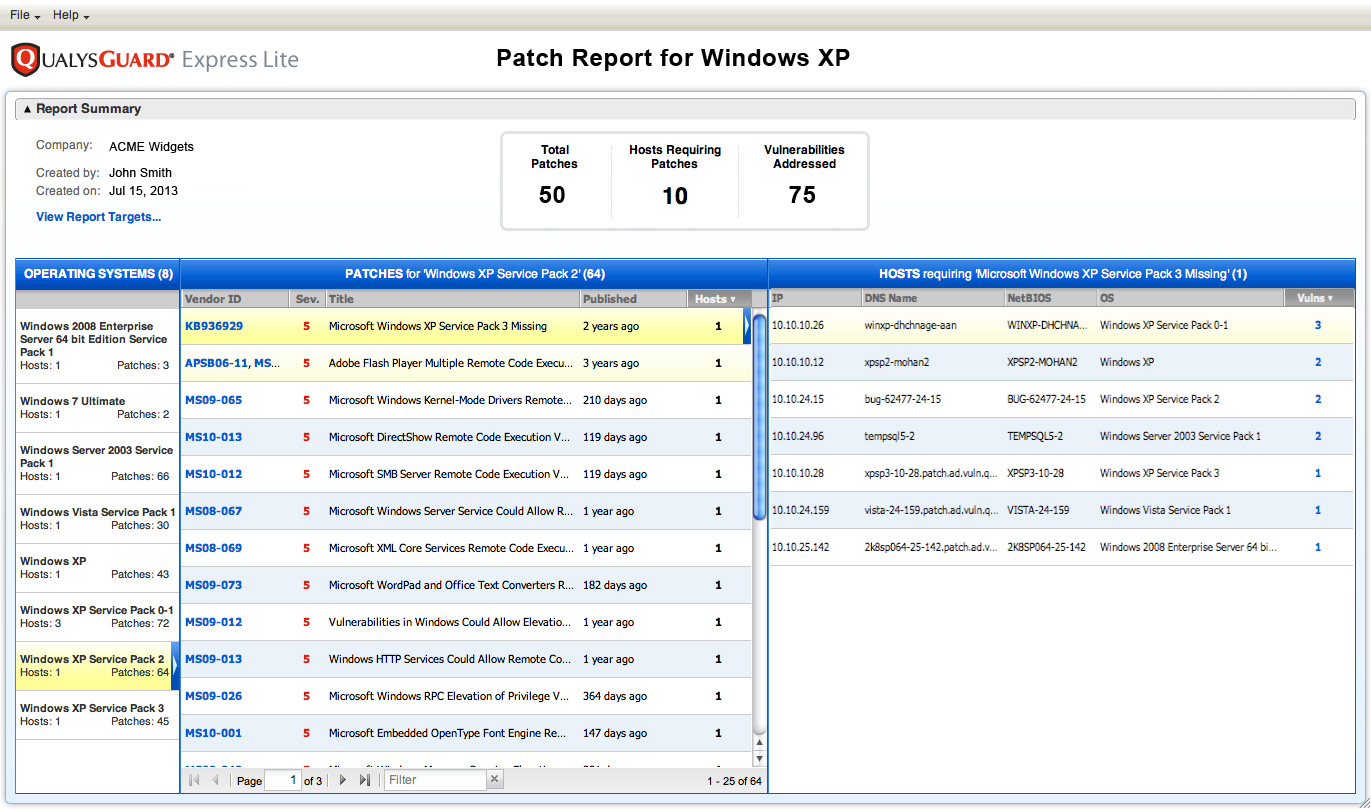Go to previous page of patches

215,780
